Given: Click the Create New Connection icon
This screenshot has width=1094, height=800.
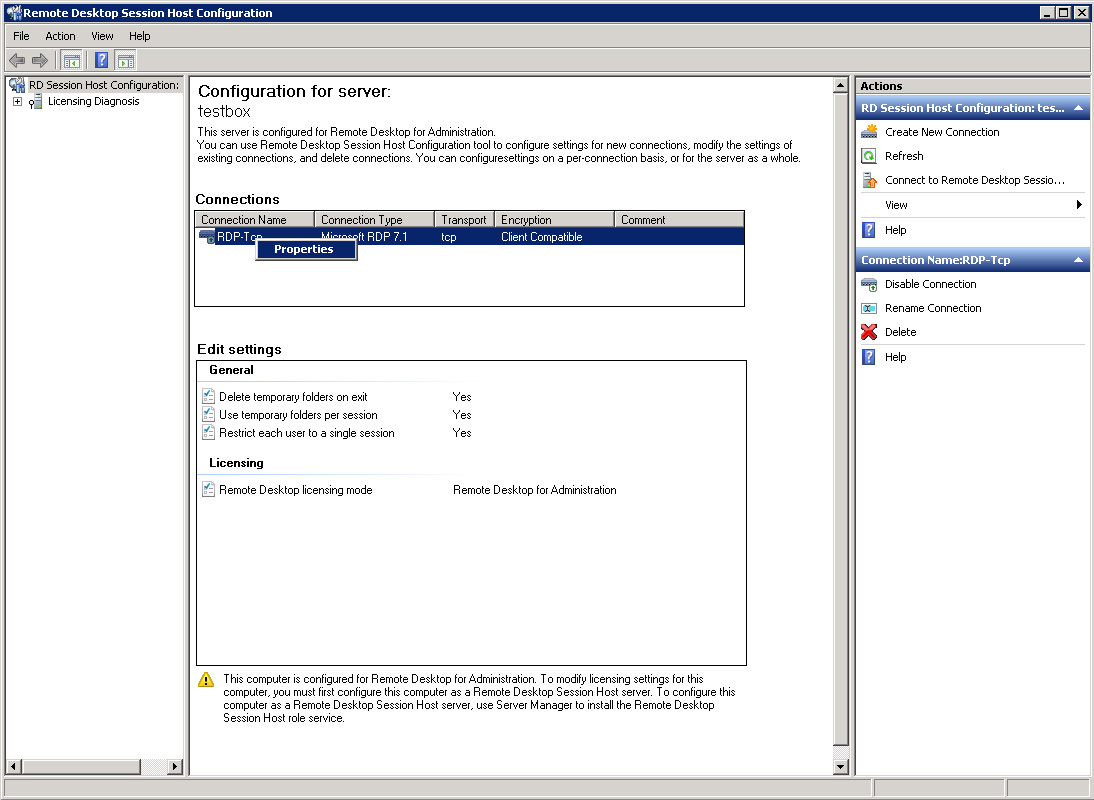Looking at the screenshot, I should [x=869, y=132].
